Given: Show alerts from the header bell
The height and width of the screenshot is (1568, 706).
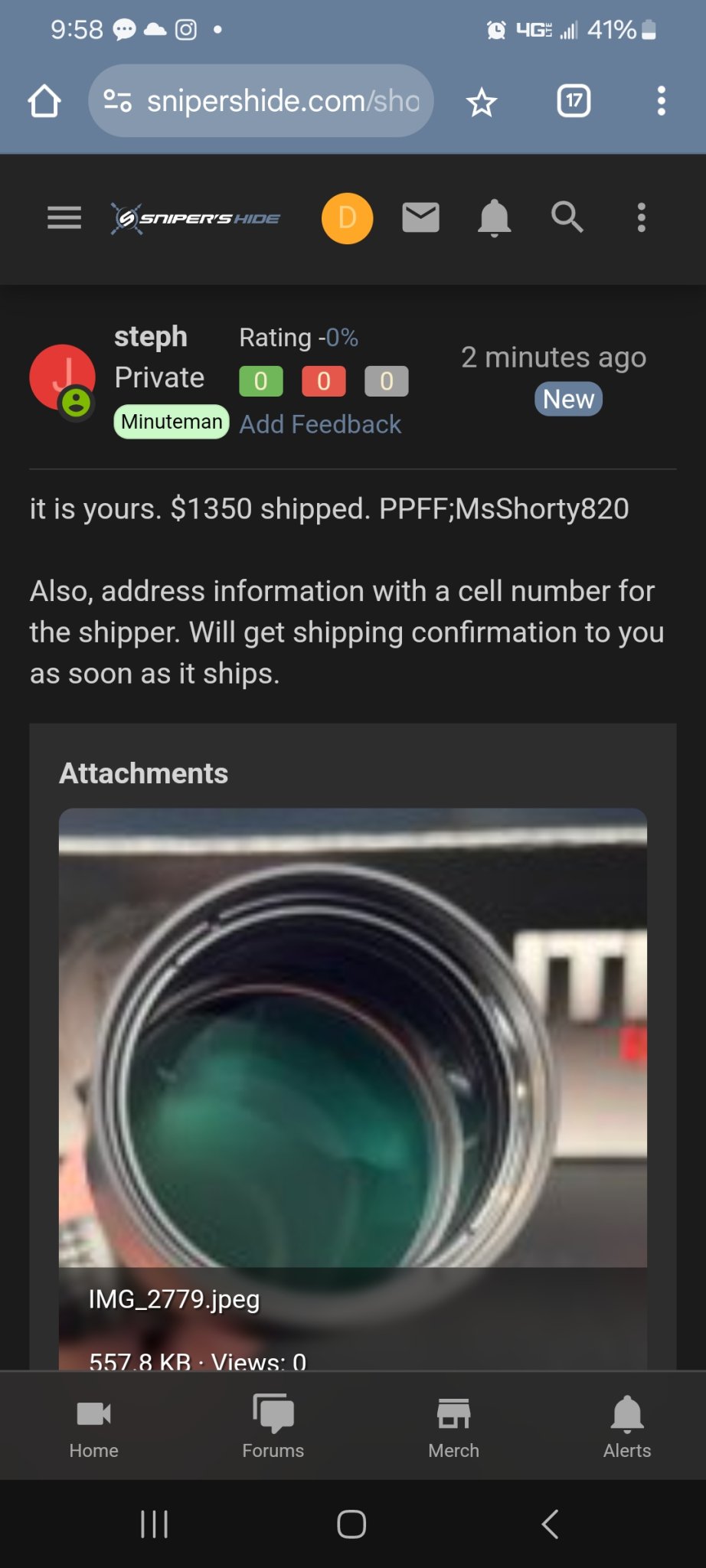Looking at the screenshot, I should (x=494, y=218).
